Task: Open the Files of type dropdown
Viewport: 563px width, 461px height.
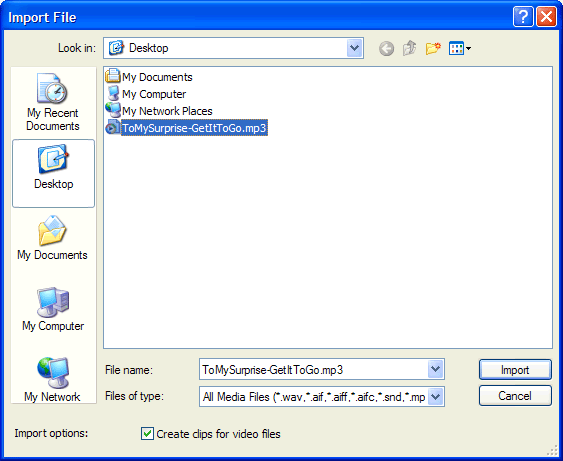Action: point(436,396)
